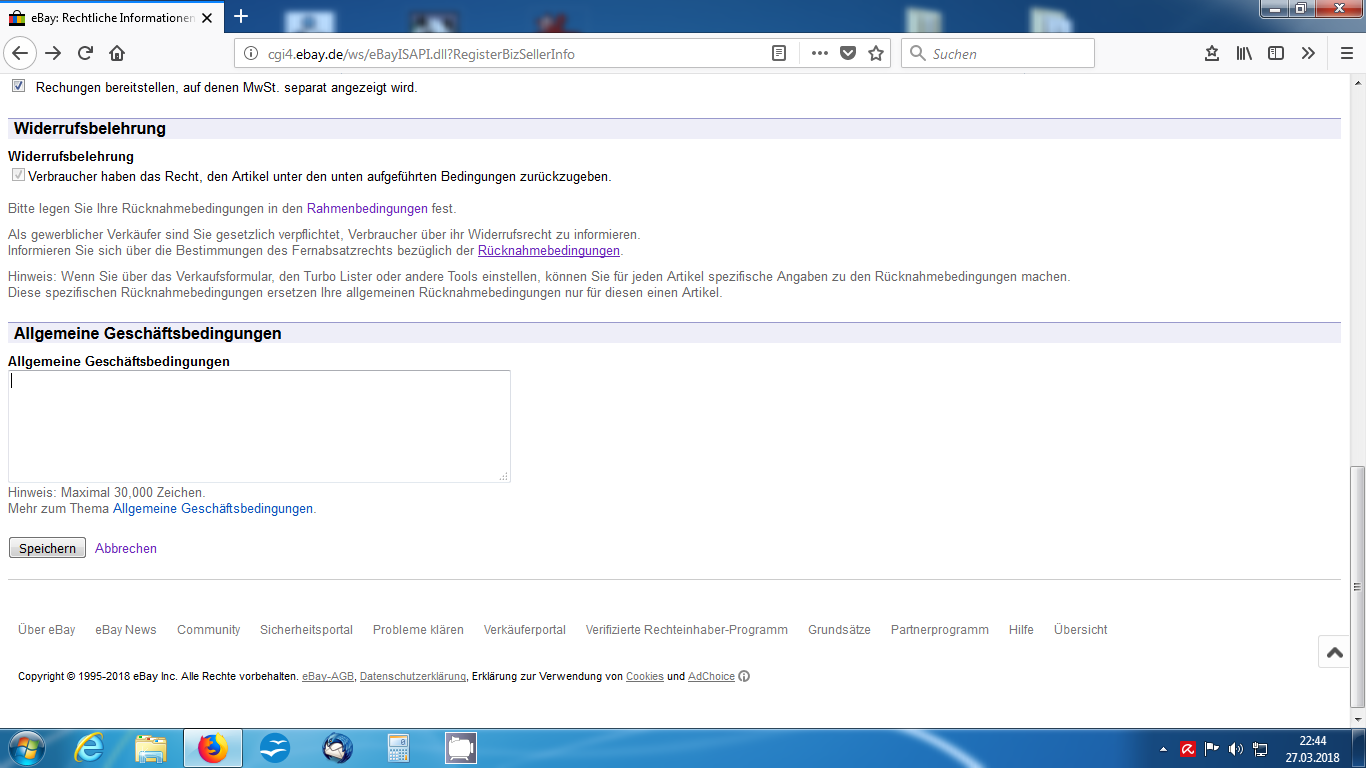Bookmark this page with star icon
The height and width of the screenshot is (768, 1366).
pyautogui.click(x=876, y=54)
